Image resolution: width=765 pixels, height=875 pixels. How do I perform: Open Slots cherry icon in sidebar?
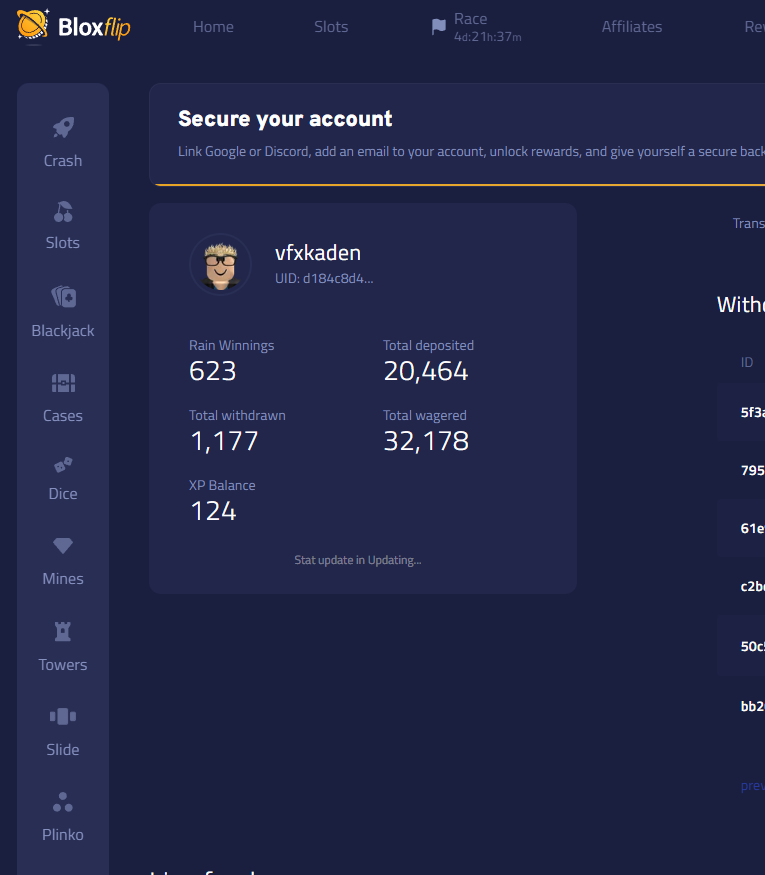(x=63, y=211)
